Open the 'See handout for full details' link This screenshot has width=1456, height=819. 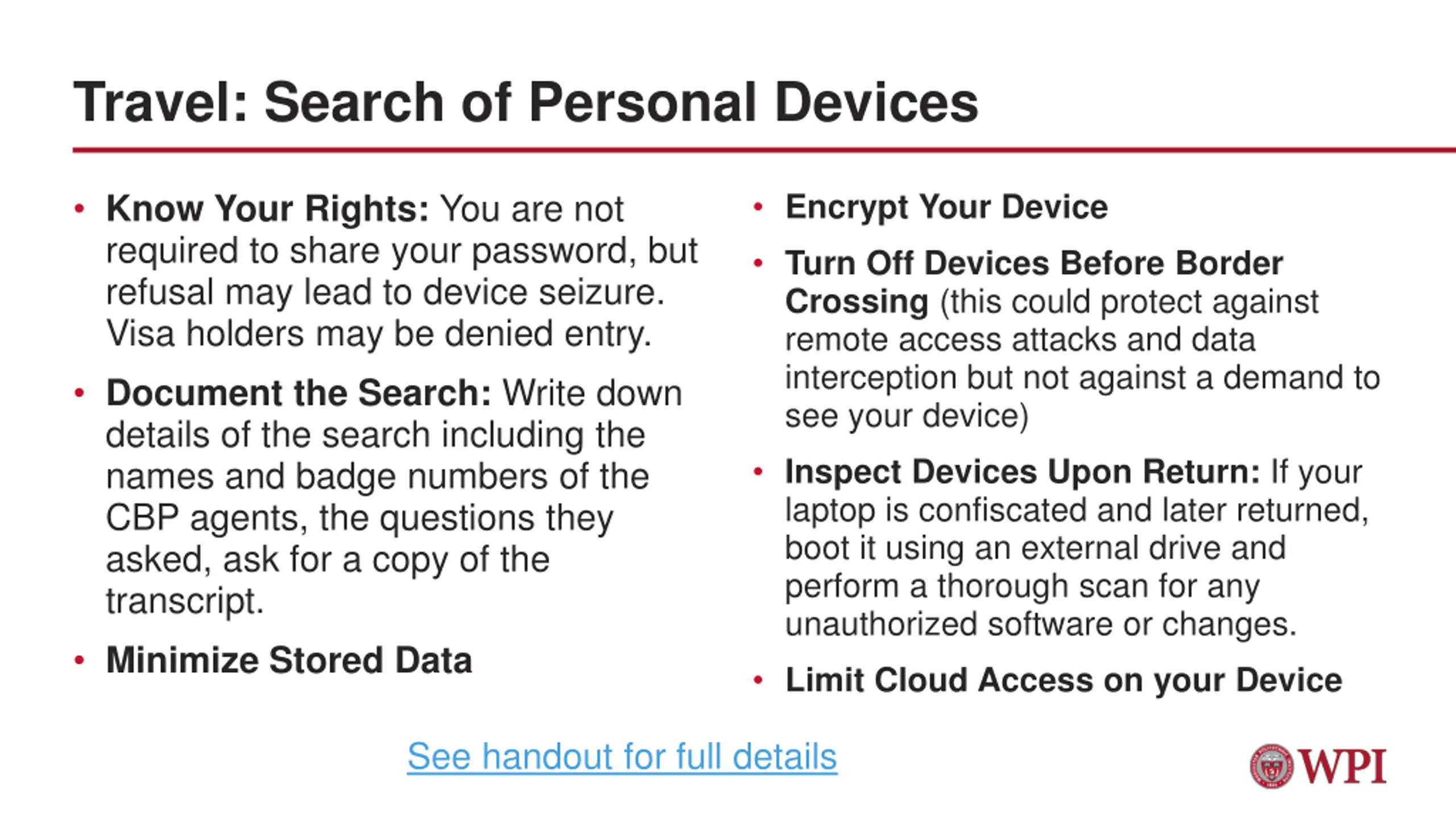click(622, 756)
